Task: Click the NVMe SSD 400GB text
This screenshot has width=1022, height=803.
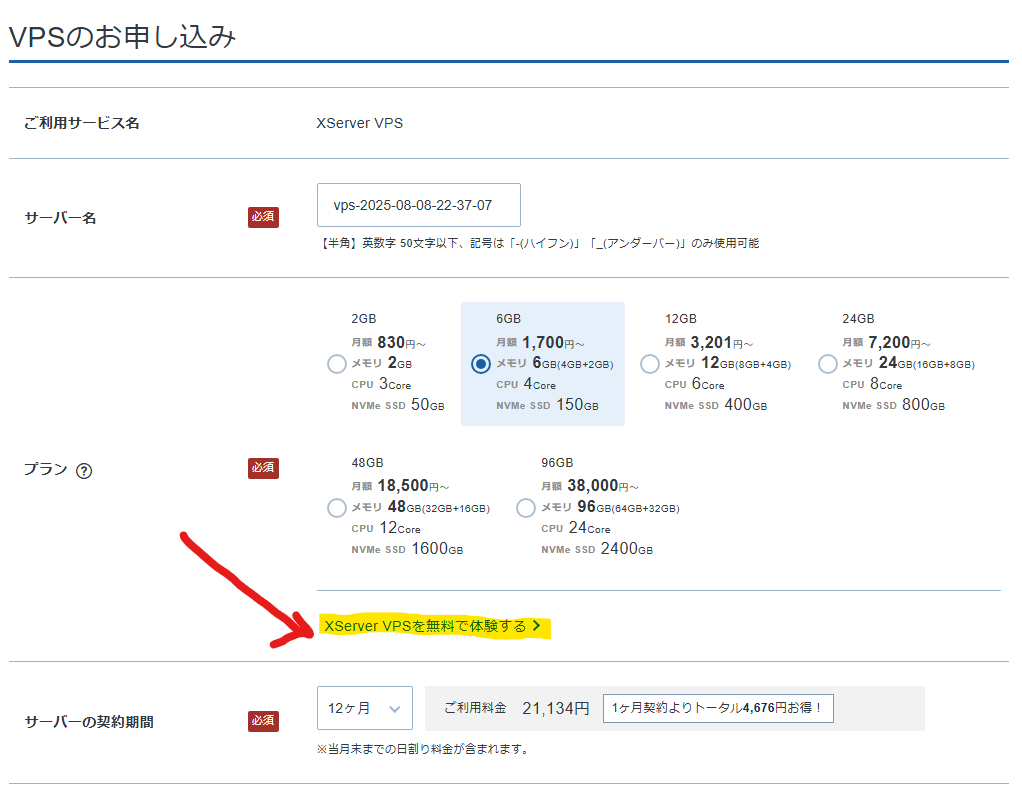Action: tap(716, 405)
